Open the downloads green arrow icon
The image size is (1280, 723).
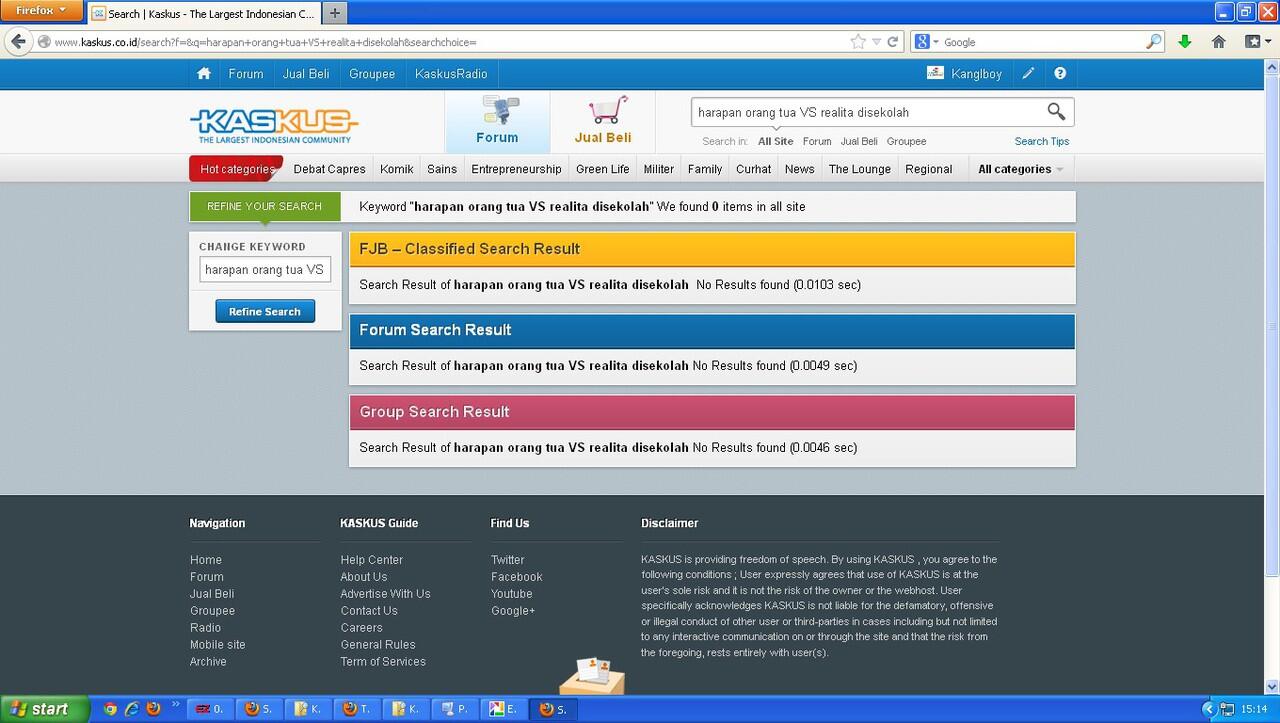coord(1184,42)
